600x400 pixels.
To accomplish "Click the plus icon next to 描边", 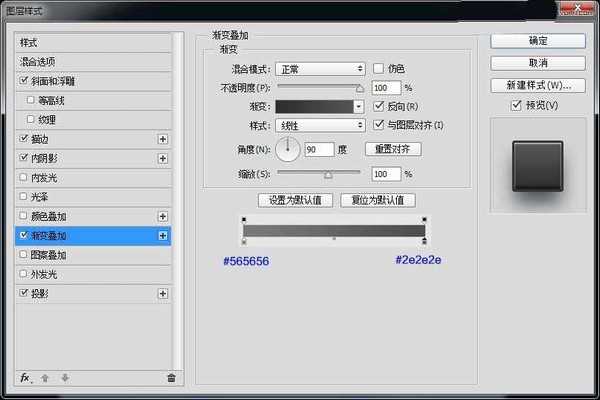I will (162, 139).
